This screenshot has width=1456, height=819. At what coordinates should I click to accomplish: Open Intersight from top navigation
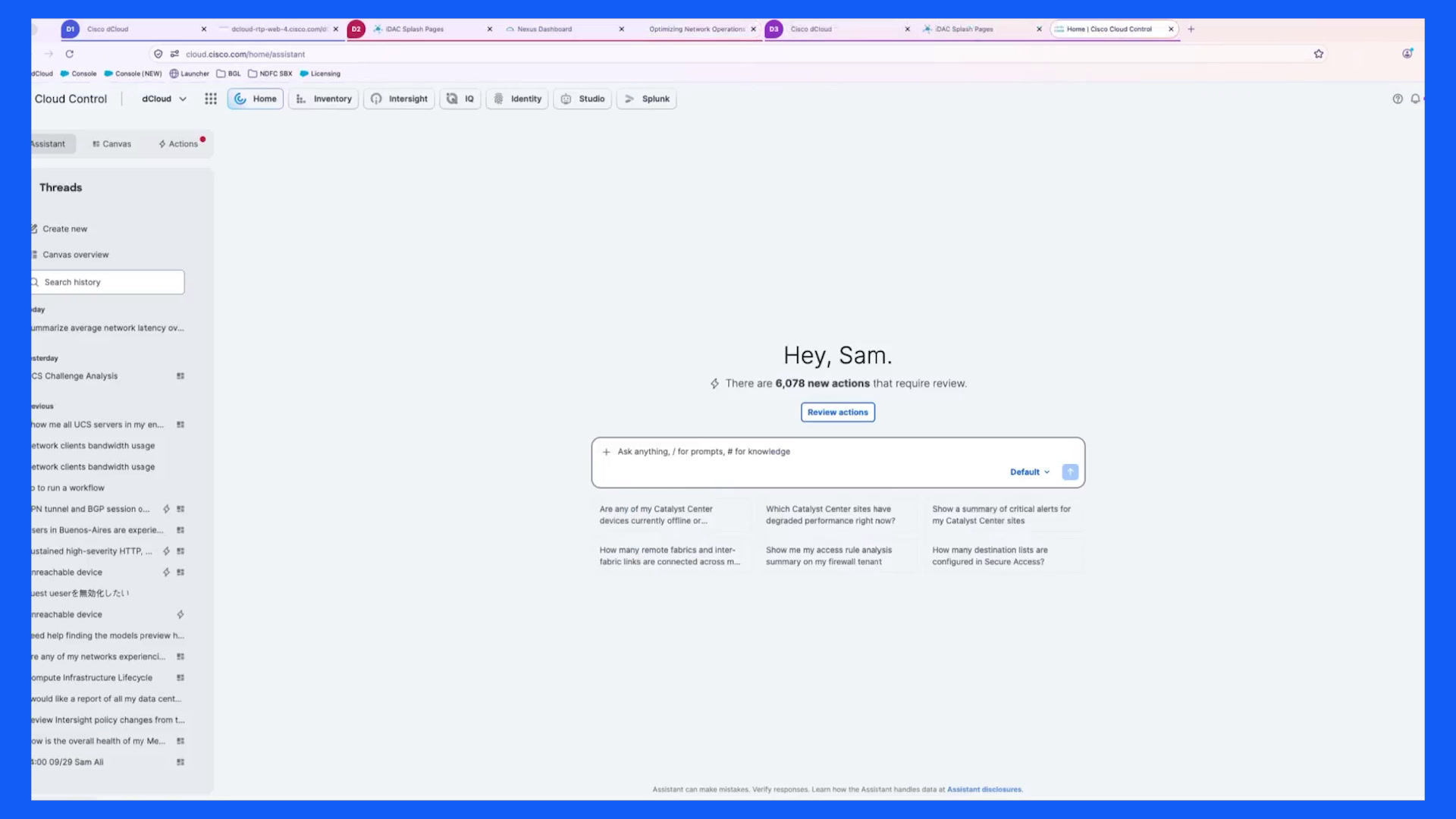click(x=400, y=99)
